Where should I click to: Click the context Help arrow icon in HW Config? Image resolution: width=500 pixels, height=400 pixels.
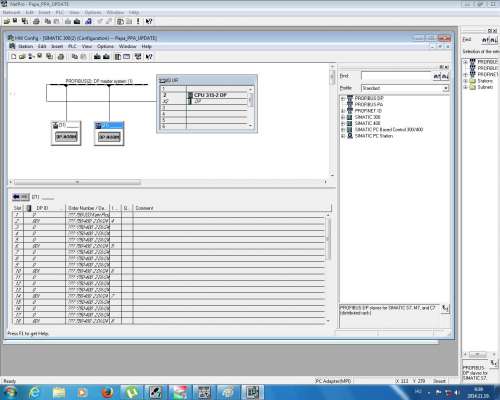point(149,57)
